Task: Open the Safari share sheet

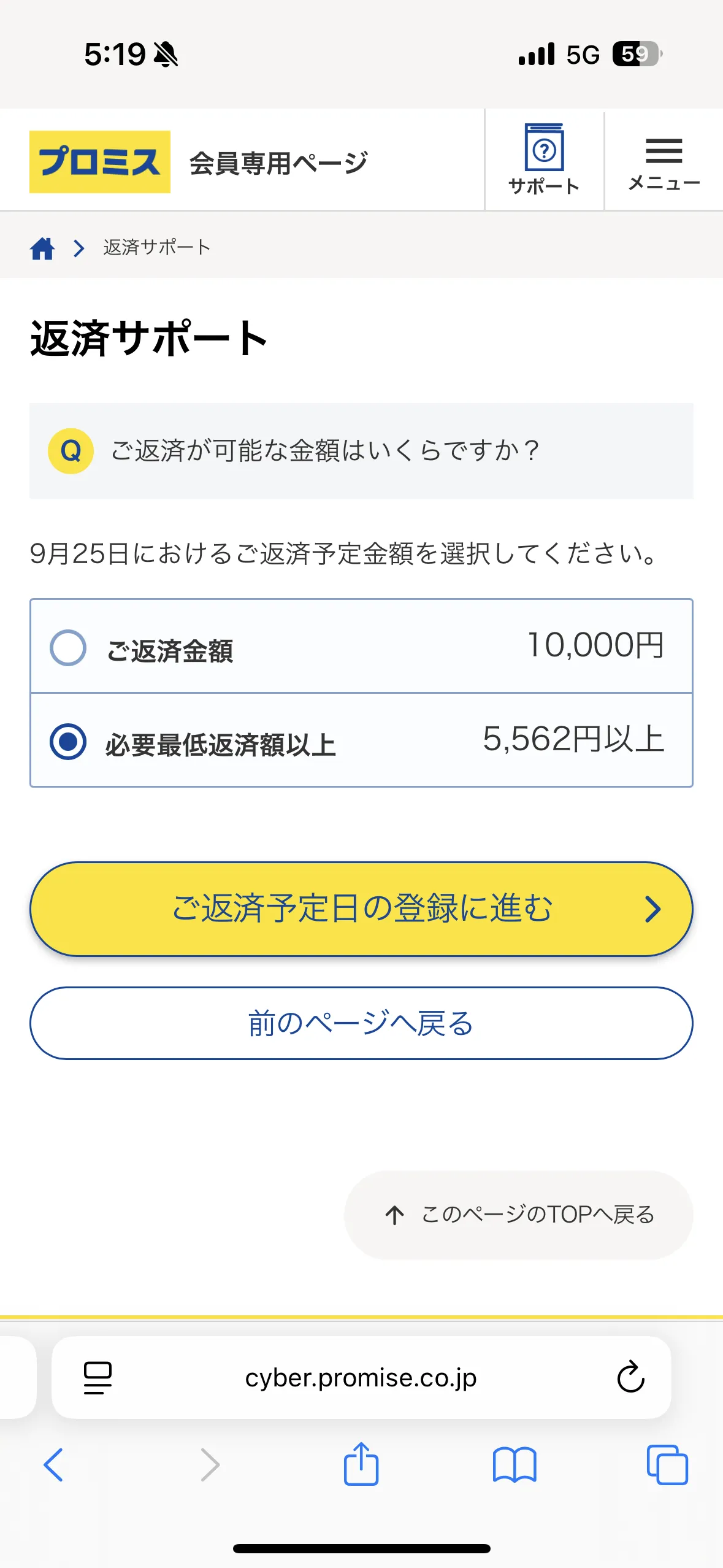Action: (x=361, y=1464)
